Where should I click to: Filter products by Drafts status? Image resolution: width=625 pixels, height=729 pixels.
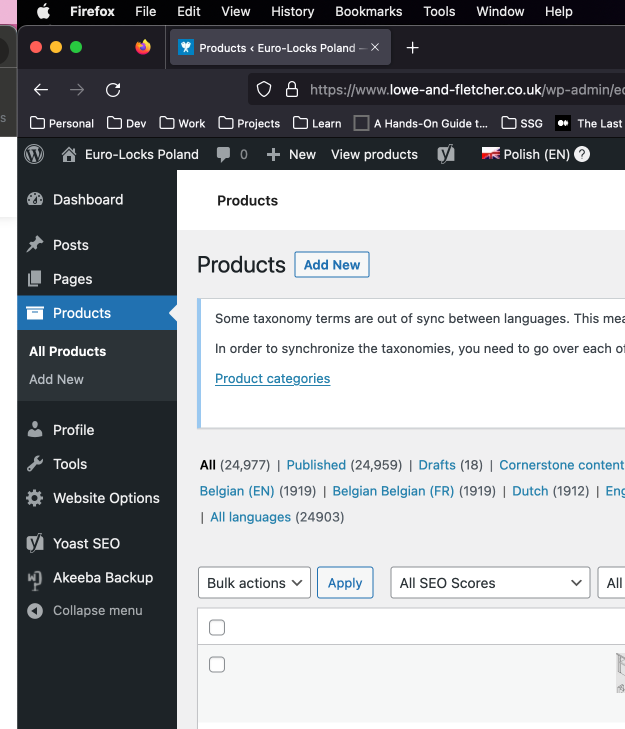coord(436,465)
